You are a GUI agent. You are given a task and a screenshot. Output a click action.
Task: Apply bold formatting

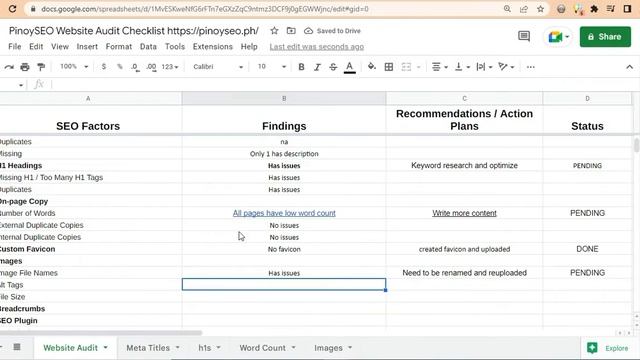tap(301, 67)
